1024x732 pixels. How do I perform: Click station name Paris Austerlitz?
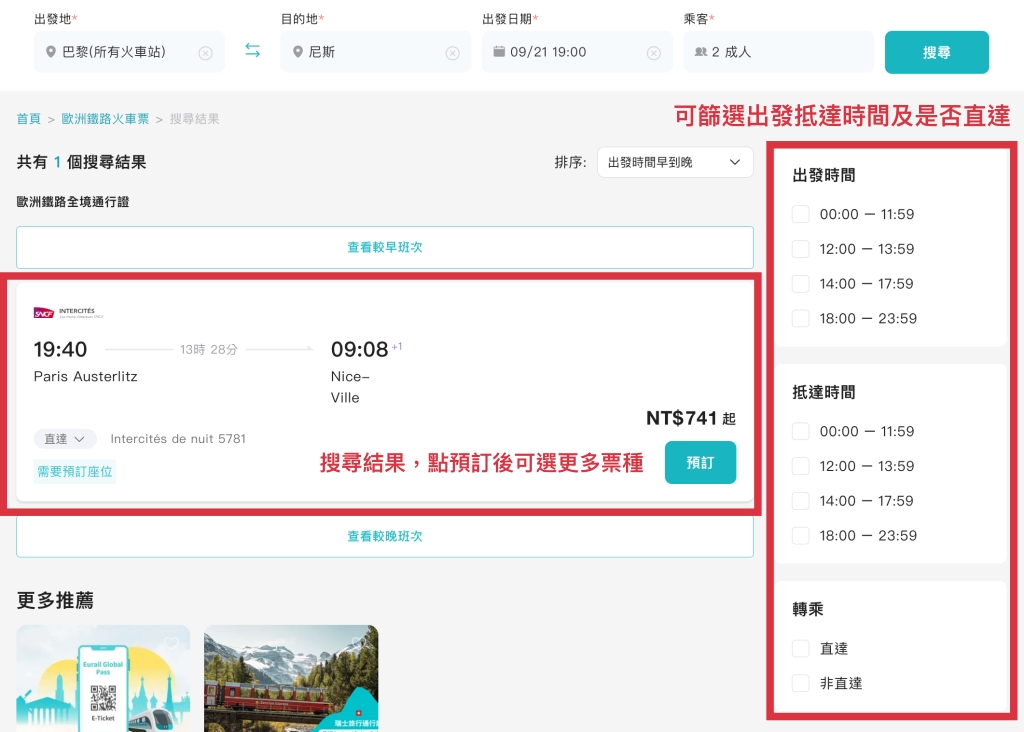86,377
